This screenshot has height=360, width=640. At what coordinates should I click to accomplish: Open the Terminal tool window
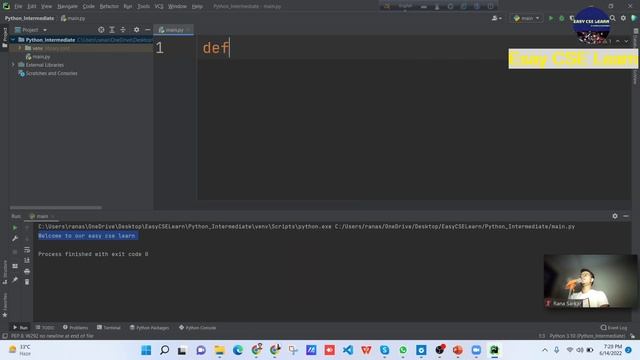pos(109,327)
